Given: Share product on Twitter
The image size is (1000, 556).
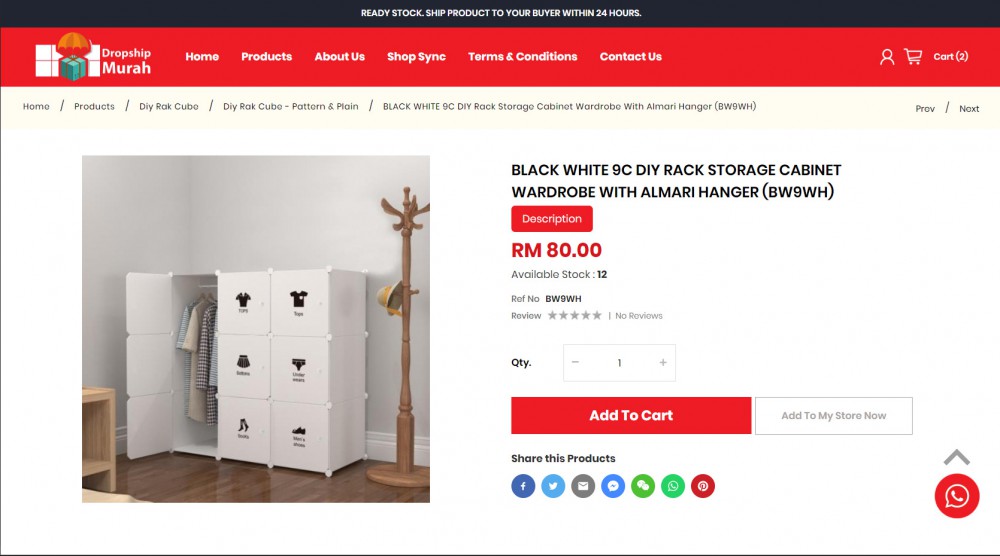Looking at the screenshot, I should coord(553,486).
